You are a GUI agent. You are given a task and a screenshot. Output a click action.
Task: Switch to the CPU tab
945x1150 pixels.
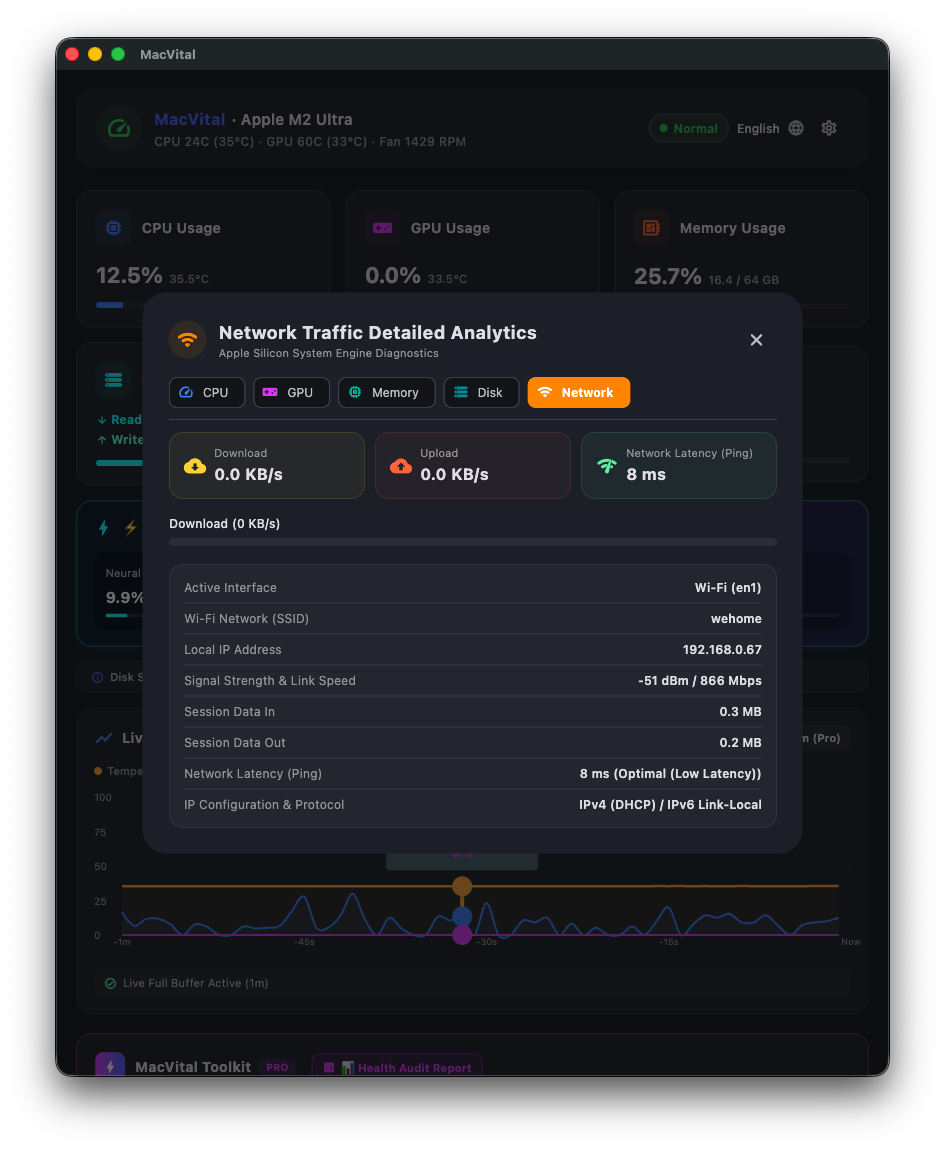coord(207,392)
